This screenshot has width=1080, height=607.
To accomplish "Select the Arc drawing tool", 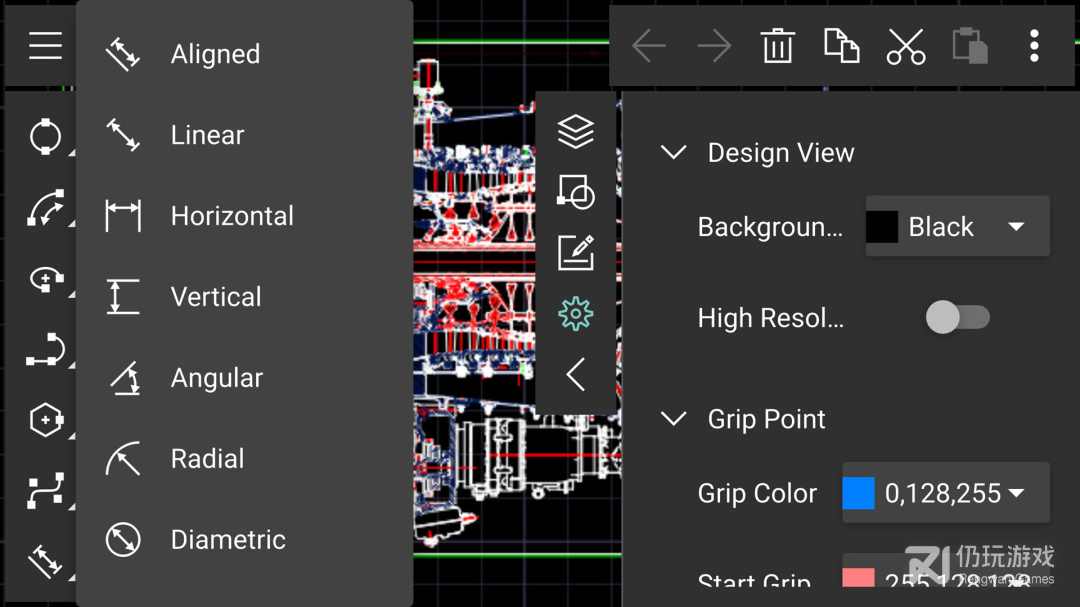I will pyautogui.click(x=45, y=208).
